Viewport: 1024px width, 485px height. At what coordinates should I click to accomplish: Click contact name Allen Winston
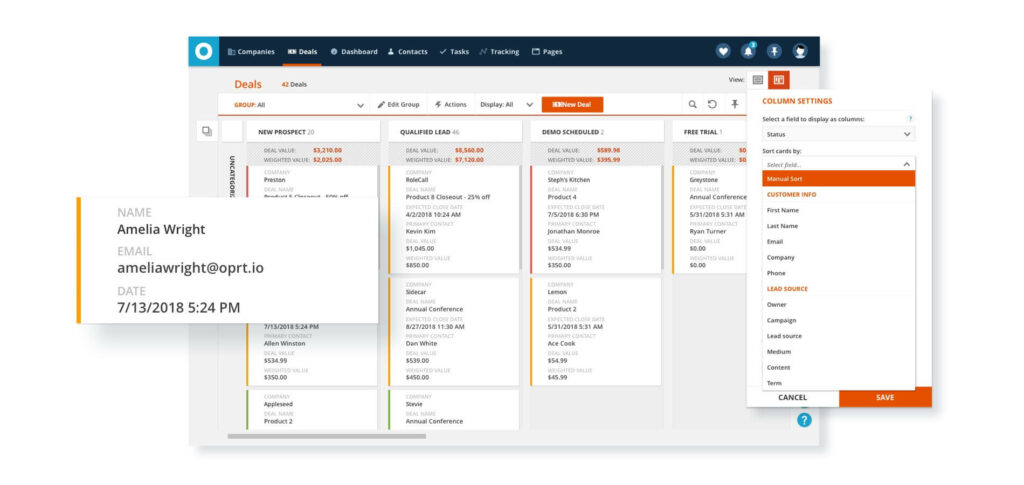[284, 343]
